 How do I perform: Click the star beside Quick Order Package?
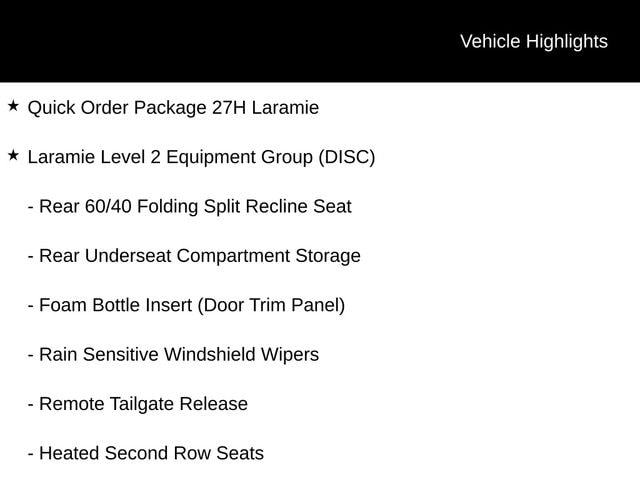[13, 106]
